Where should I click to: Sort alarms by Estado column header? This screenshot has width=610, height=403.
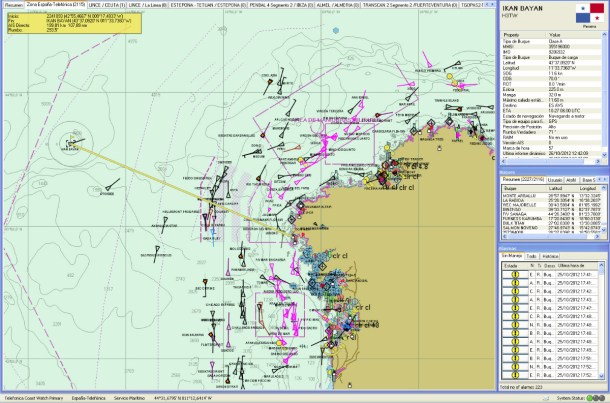point(515,266)
